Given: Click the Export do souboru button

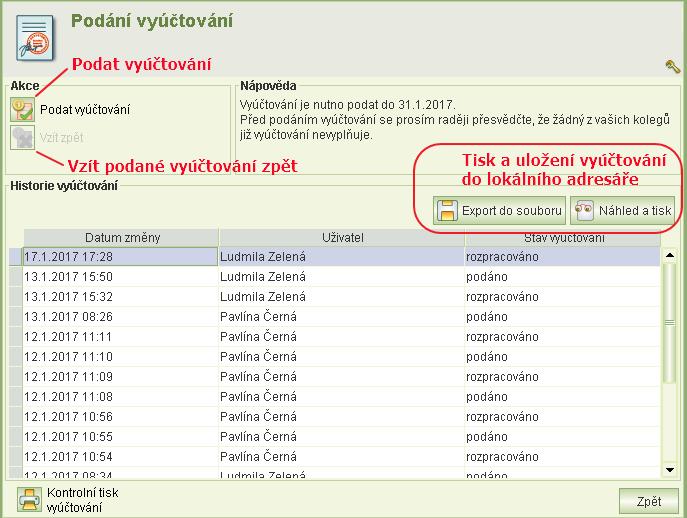Looking at the screenshot, I should pos(499,211).
